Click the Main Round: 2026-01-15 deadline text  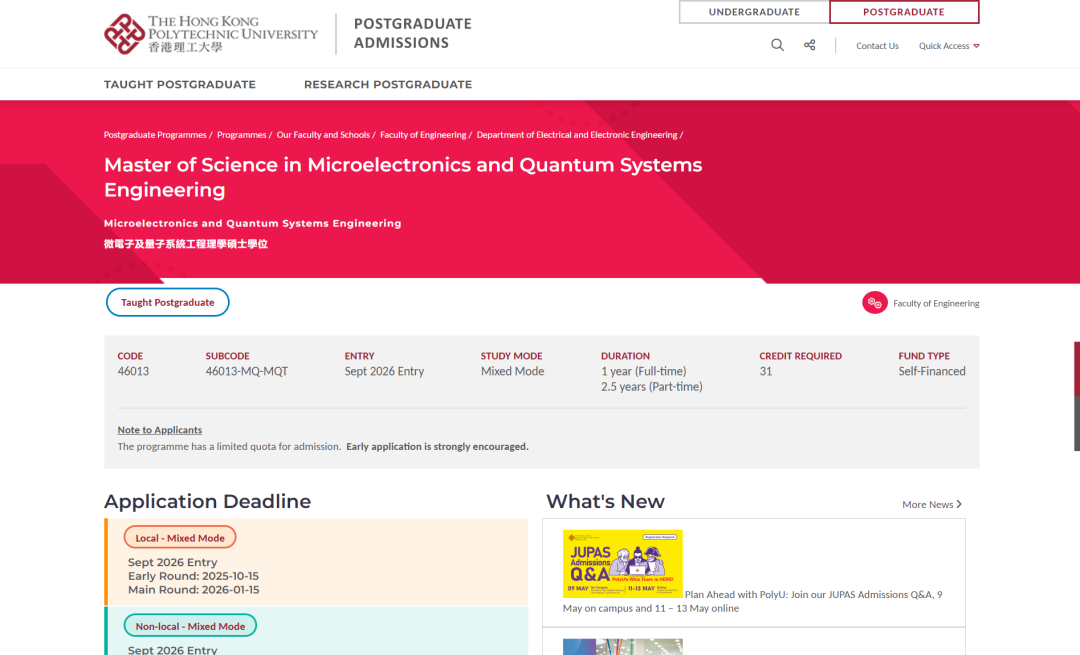[194, 590]
